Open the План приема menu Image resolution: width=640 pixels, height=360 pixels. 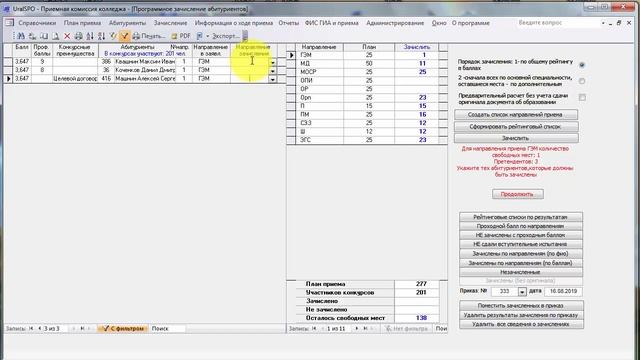click(x=82, y=23)
